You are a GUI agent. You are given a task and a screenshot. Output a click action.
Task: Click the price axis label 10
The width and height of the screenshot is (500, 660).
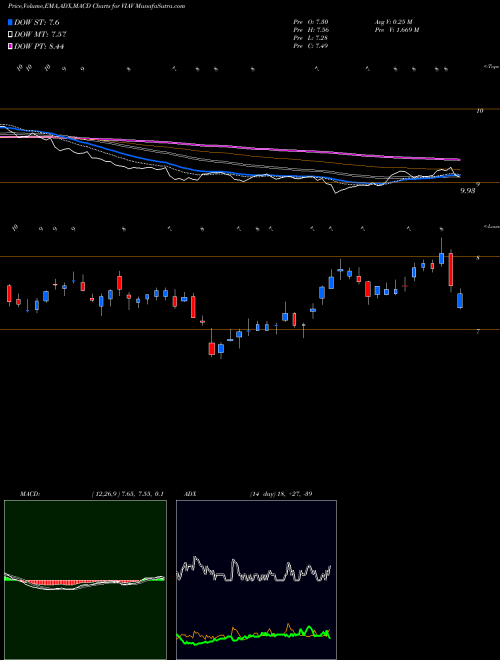pyautogui.click(x=479, y=111)
